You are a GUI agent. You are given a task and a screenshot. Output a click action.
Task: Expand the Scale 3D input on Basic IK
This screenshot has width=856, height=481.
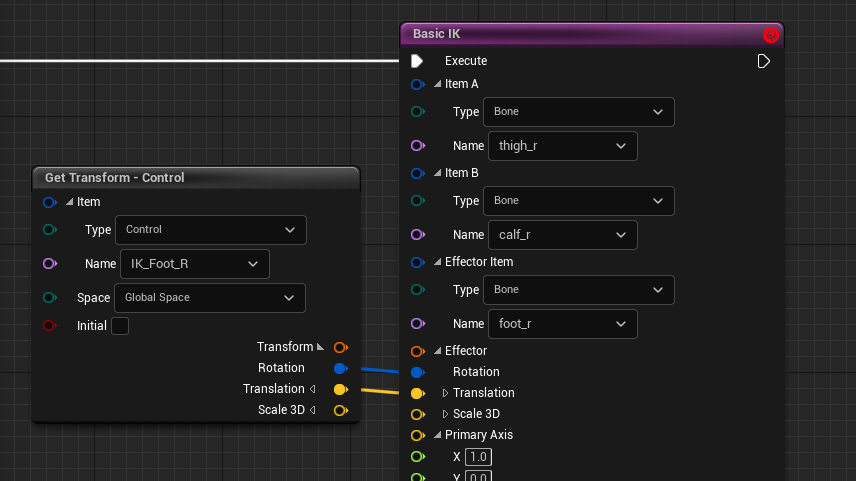point(445,414)
